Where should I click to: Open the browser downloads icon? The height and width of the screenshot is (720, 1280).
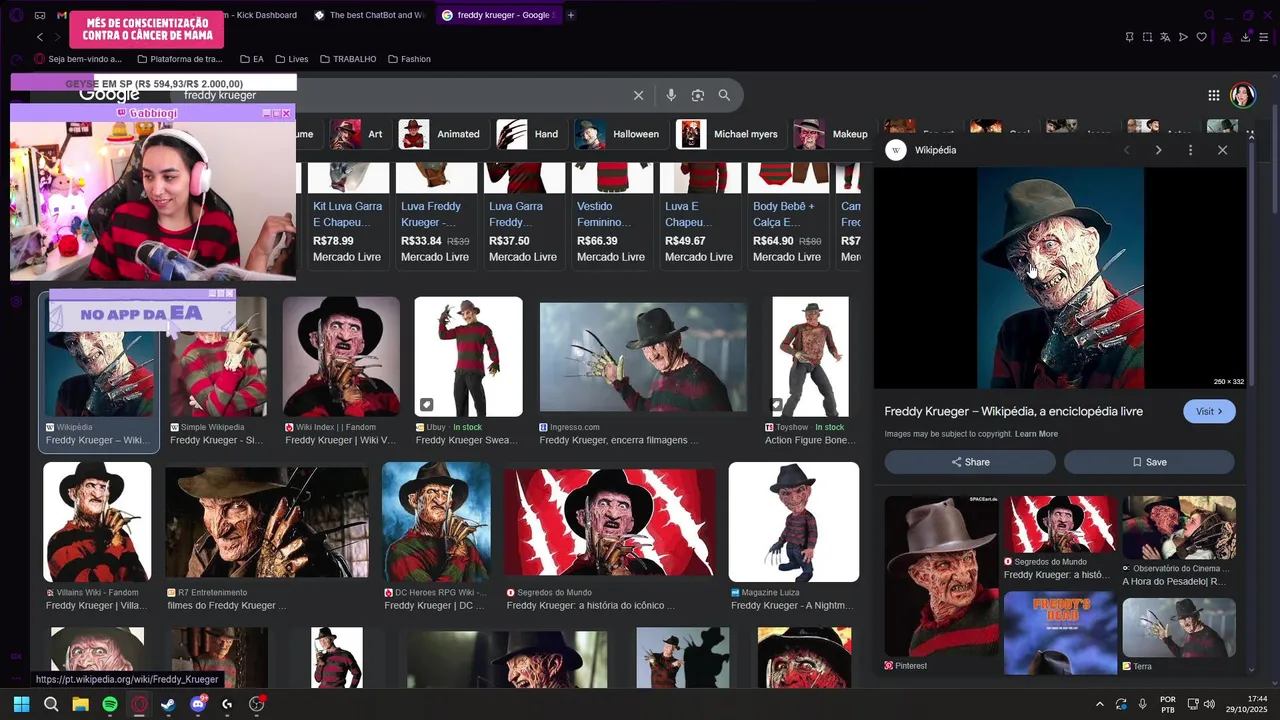1246,37
